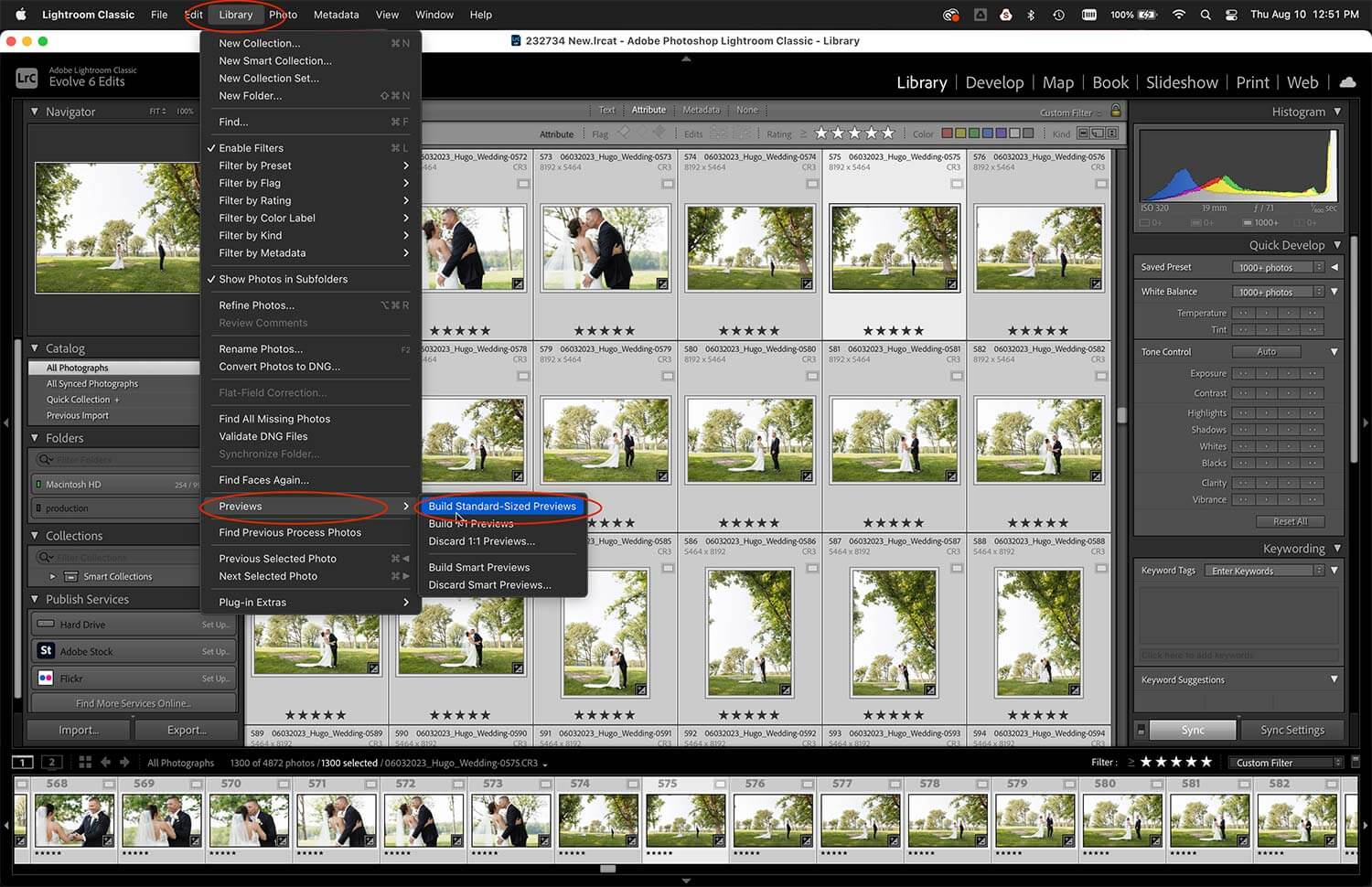
Task: Click the Sync auto-sync switch icon
Action: click(x=1141, y=730)
